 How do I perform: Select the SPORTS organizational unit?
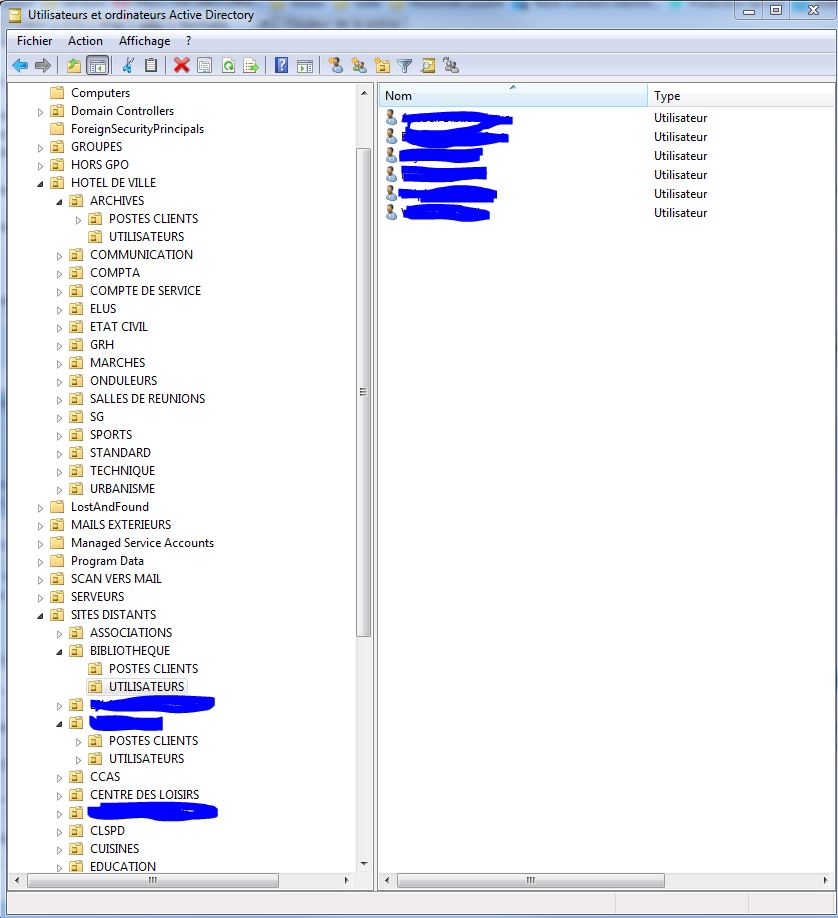point(111,435)
